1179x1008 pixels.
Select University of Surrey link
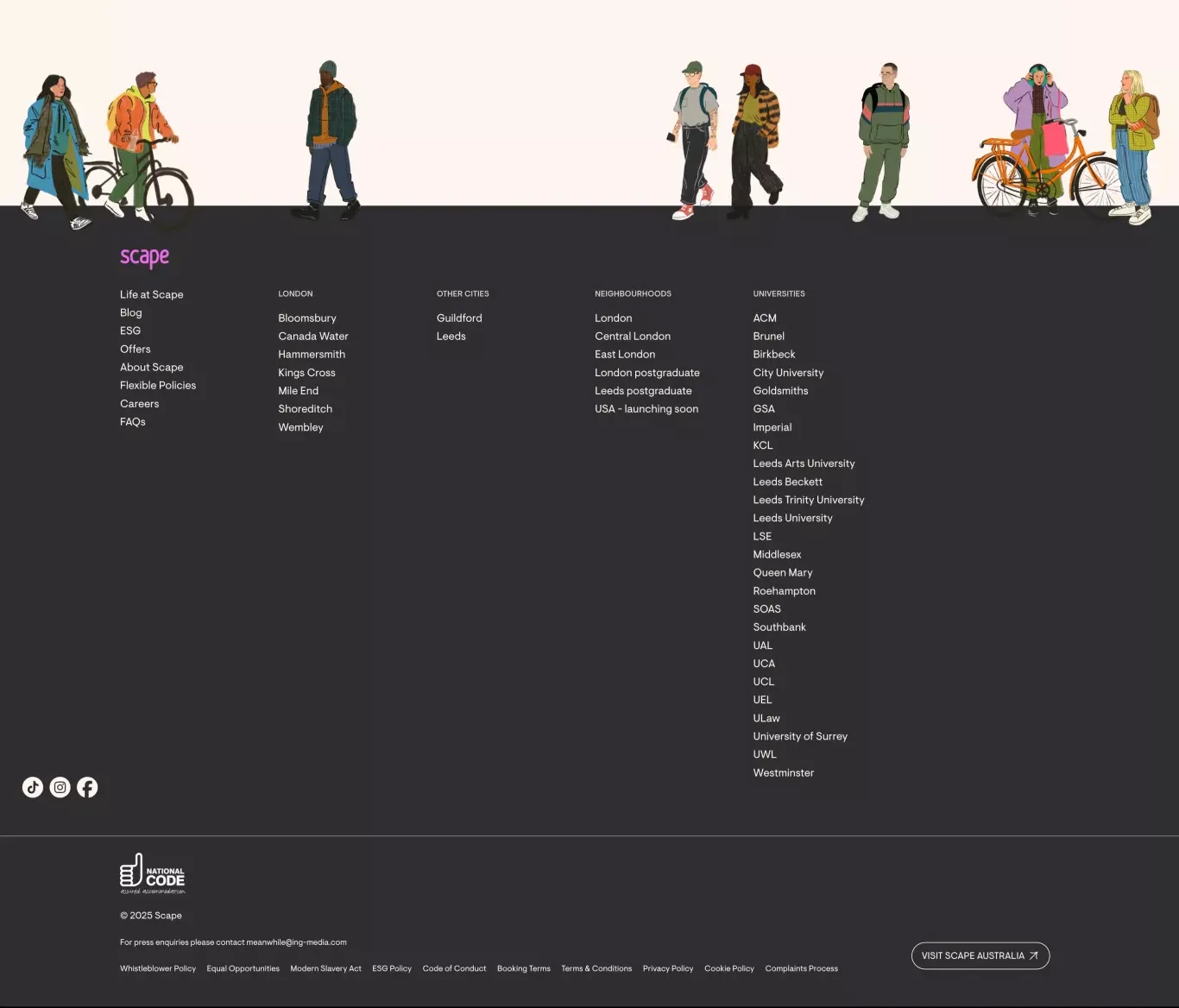point(800,735)
